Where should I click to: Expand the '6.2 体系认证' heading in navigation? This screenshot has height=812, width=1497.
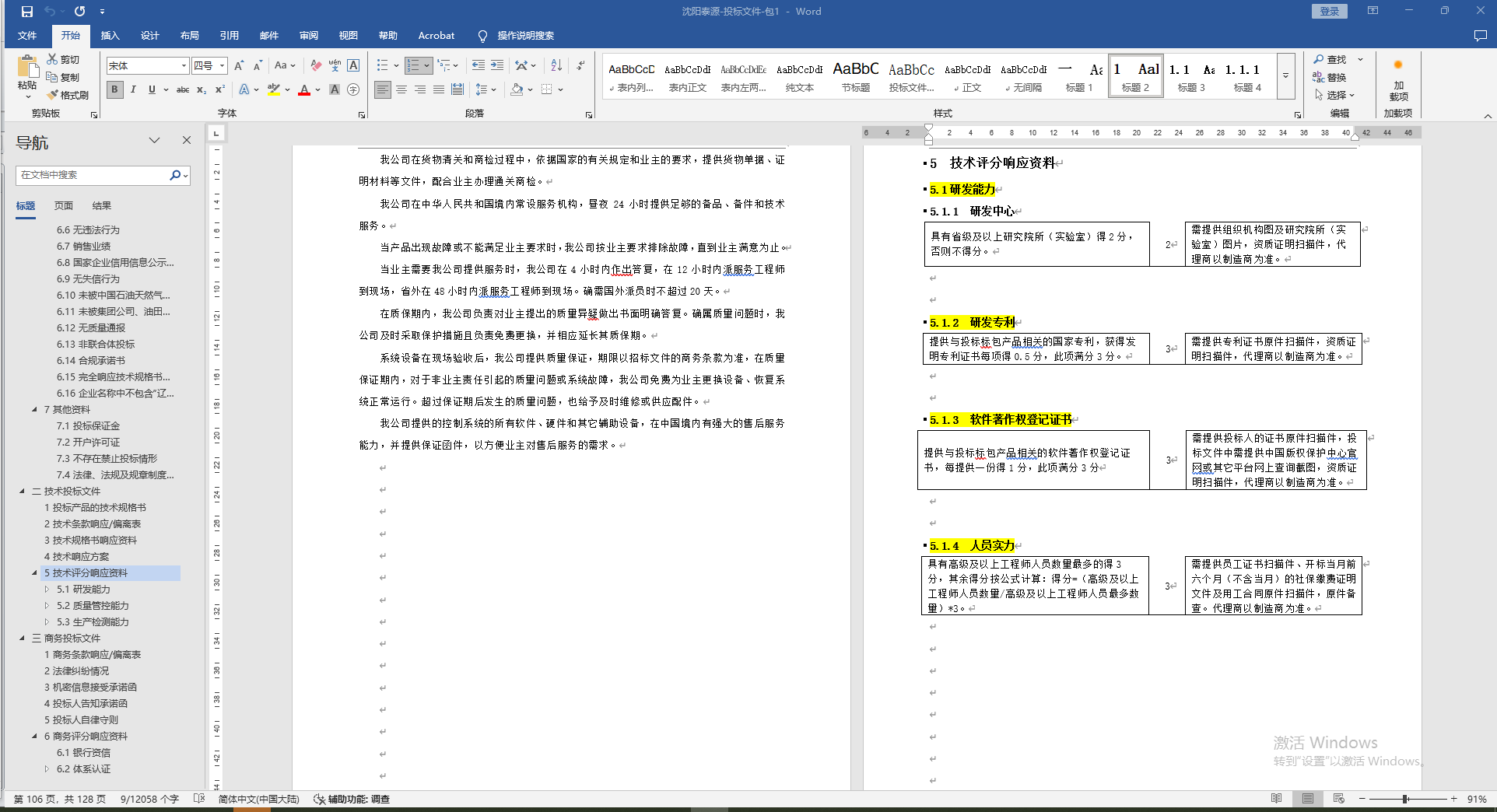(x=47, y=768)
